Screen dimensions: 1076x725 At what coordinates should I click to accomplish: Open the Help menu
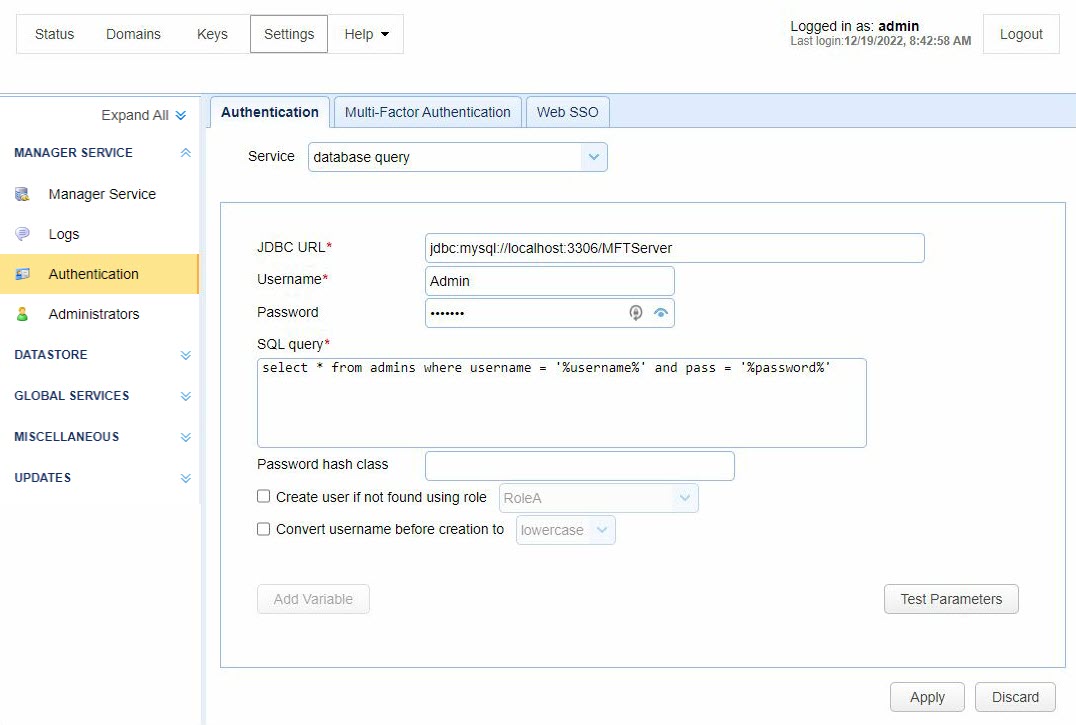366,34
